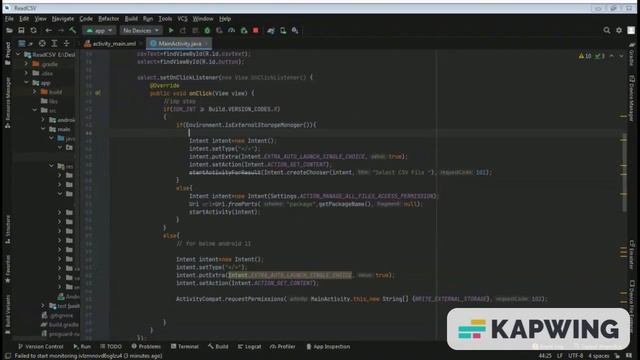Open the Device Manager toolbar icon
The image size is (640, 360).
coord(283,31)
